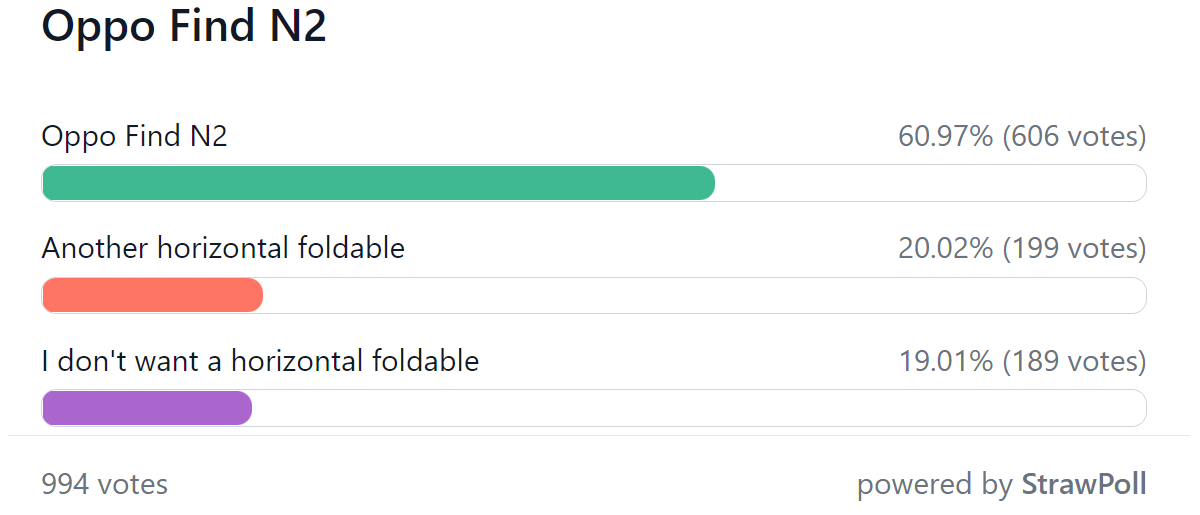Click the 19.01% (189 votes) result text

[1022, 361]
